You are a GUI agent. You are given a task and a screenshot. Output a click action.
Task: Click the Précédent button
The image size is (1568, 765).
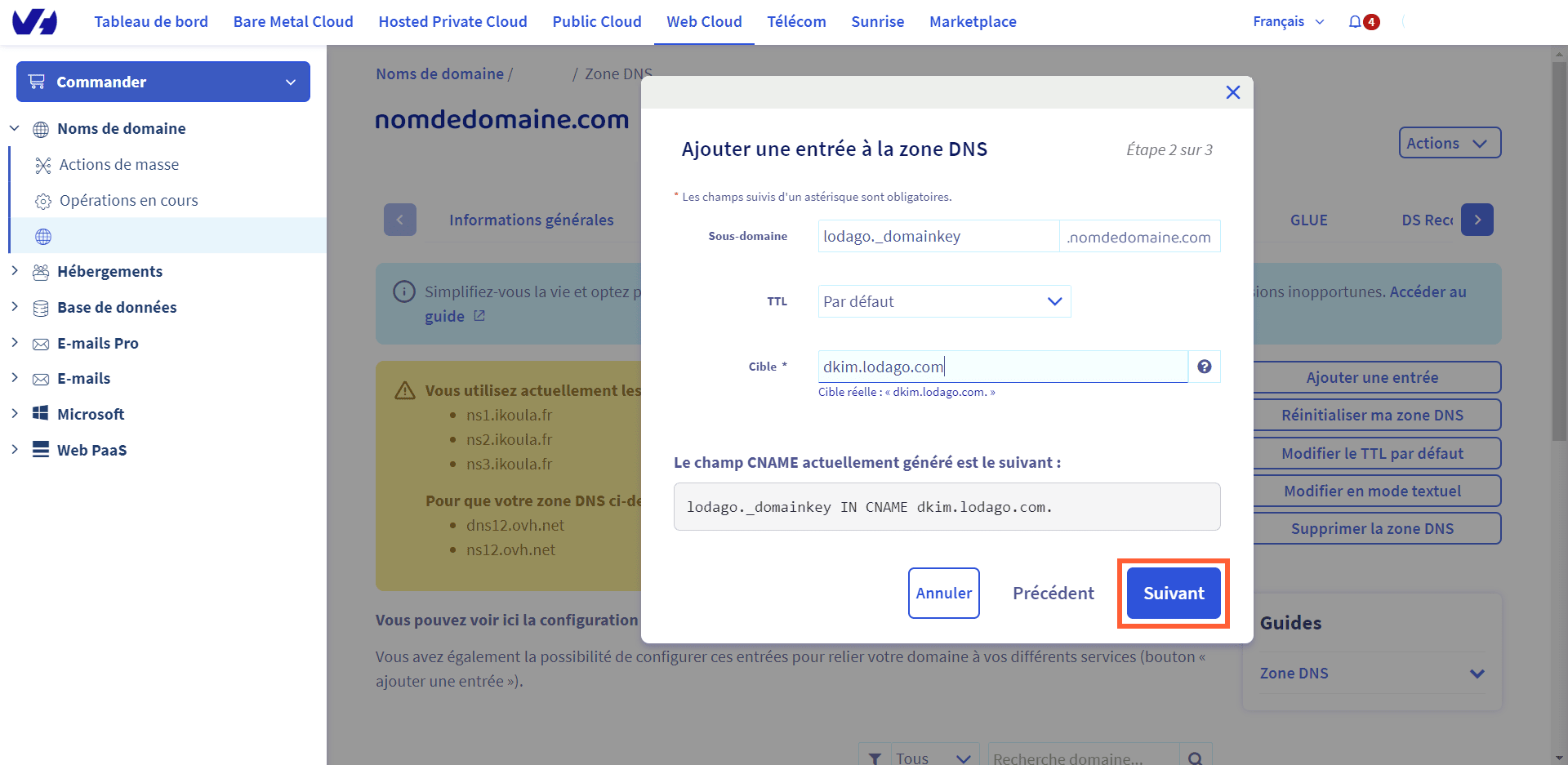pos(1053,594)
